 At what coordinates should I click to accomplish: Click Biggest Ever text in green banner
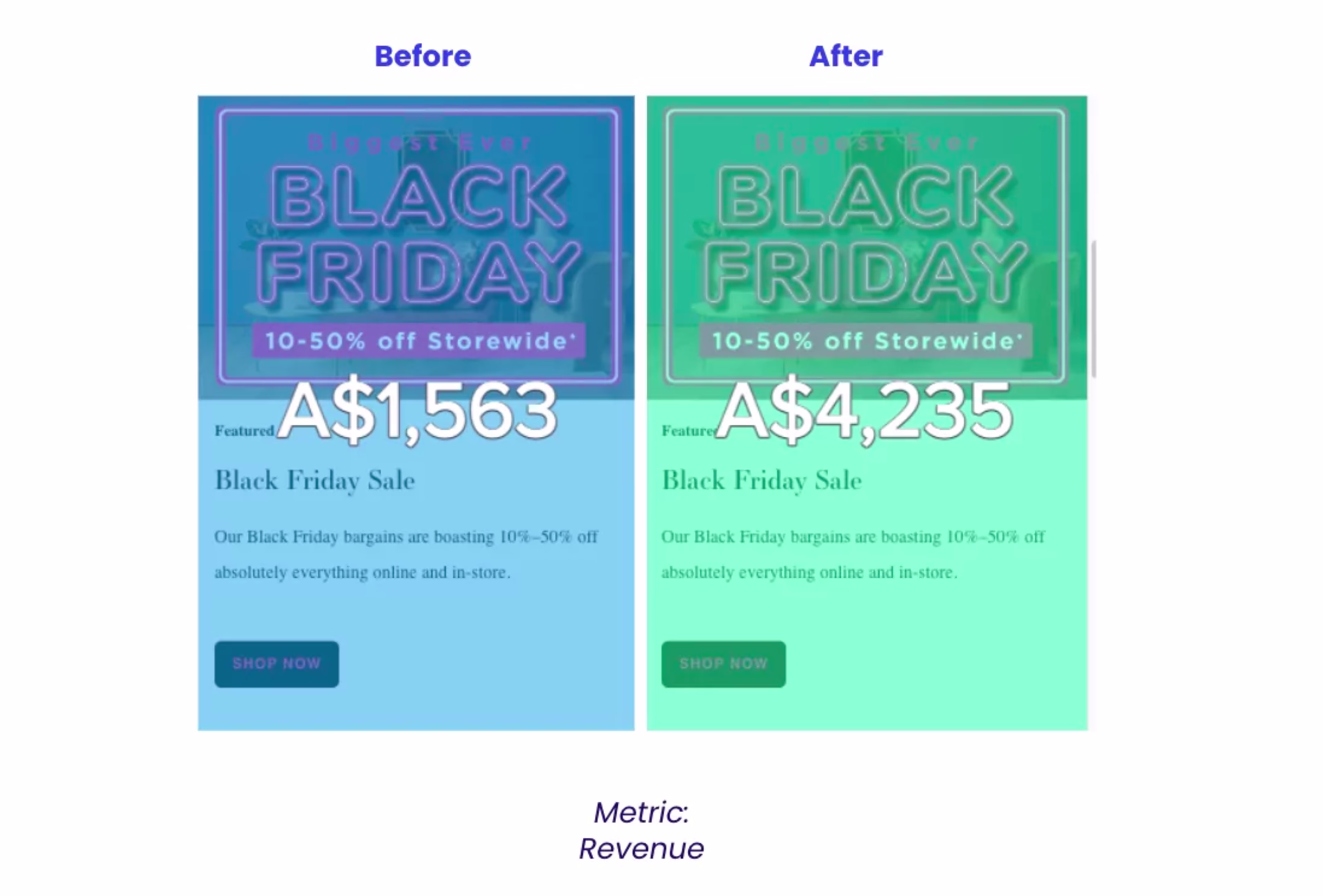(866, 142)
